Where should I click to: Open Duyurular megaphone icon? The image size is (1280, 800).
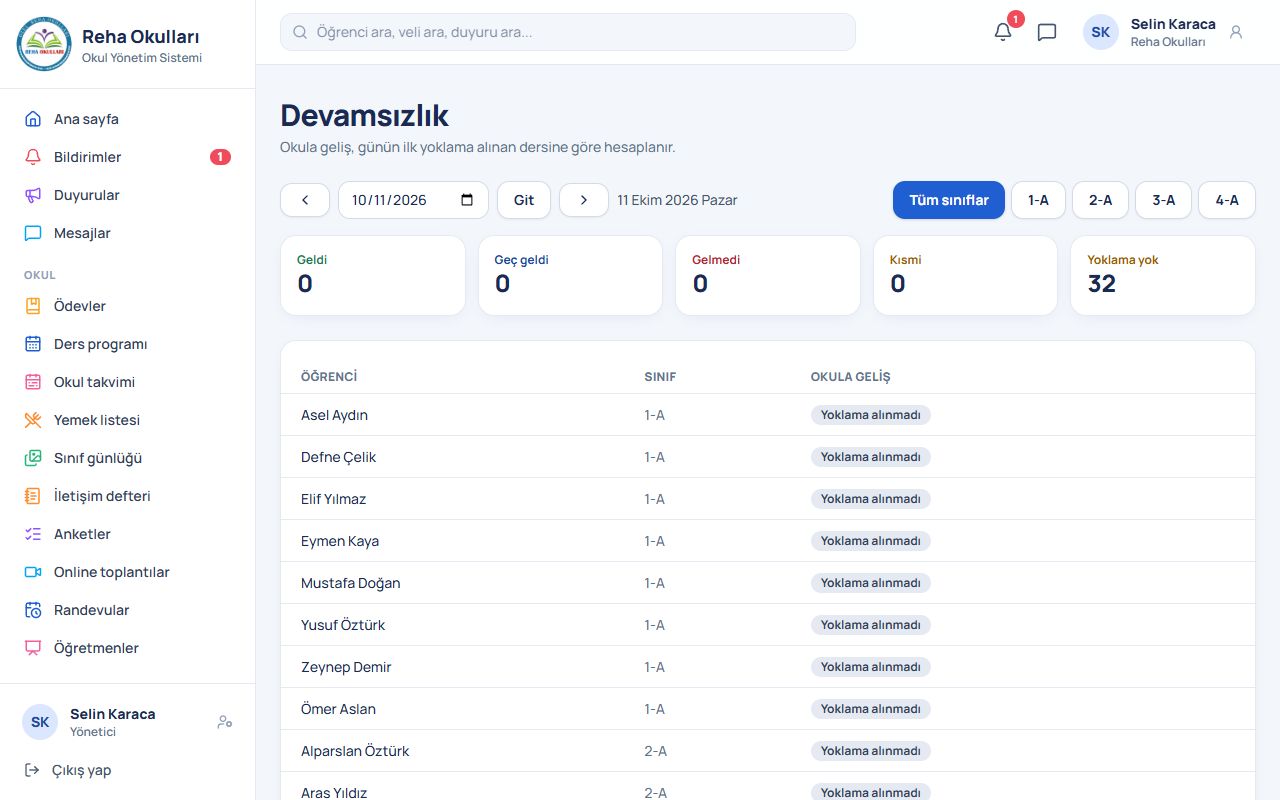coord(33,195)
